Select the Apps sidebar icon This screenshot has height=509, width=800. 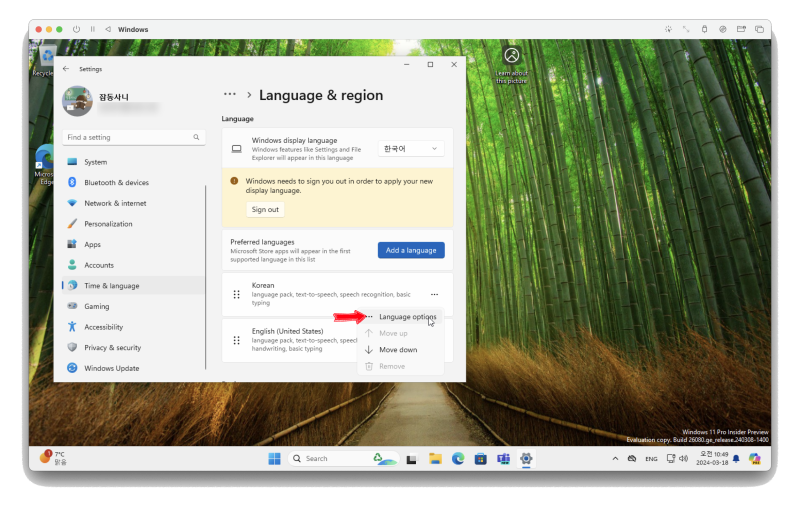(x=72, y=244)
